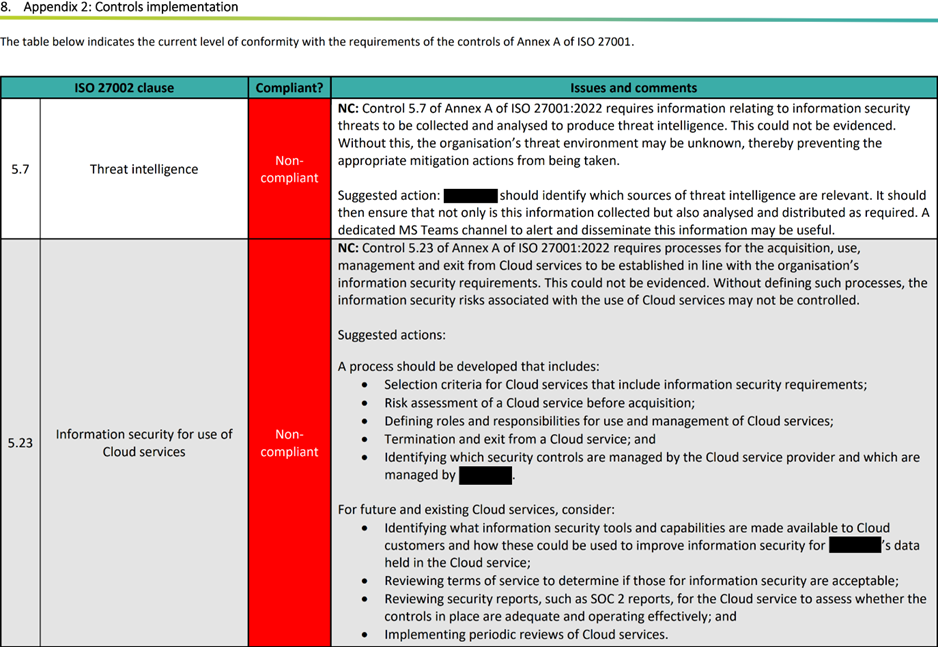Click the "ISO 27002 clause" column header
The image size is (938, 647).
click(124, 88)
